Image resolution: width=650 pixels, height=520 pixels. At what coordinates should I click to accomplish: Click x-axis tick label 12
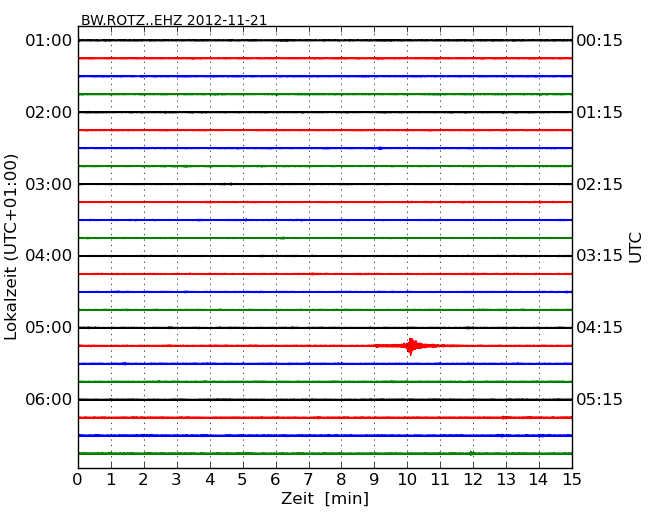473,480
